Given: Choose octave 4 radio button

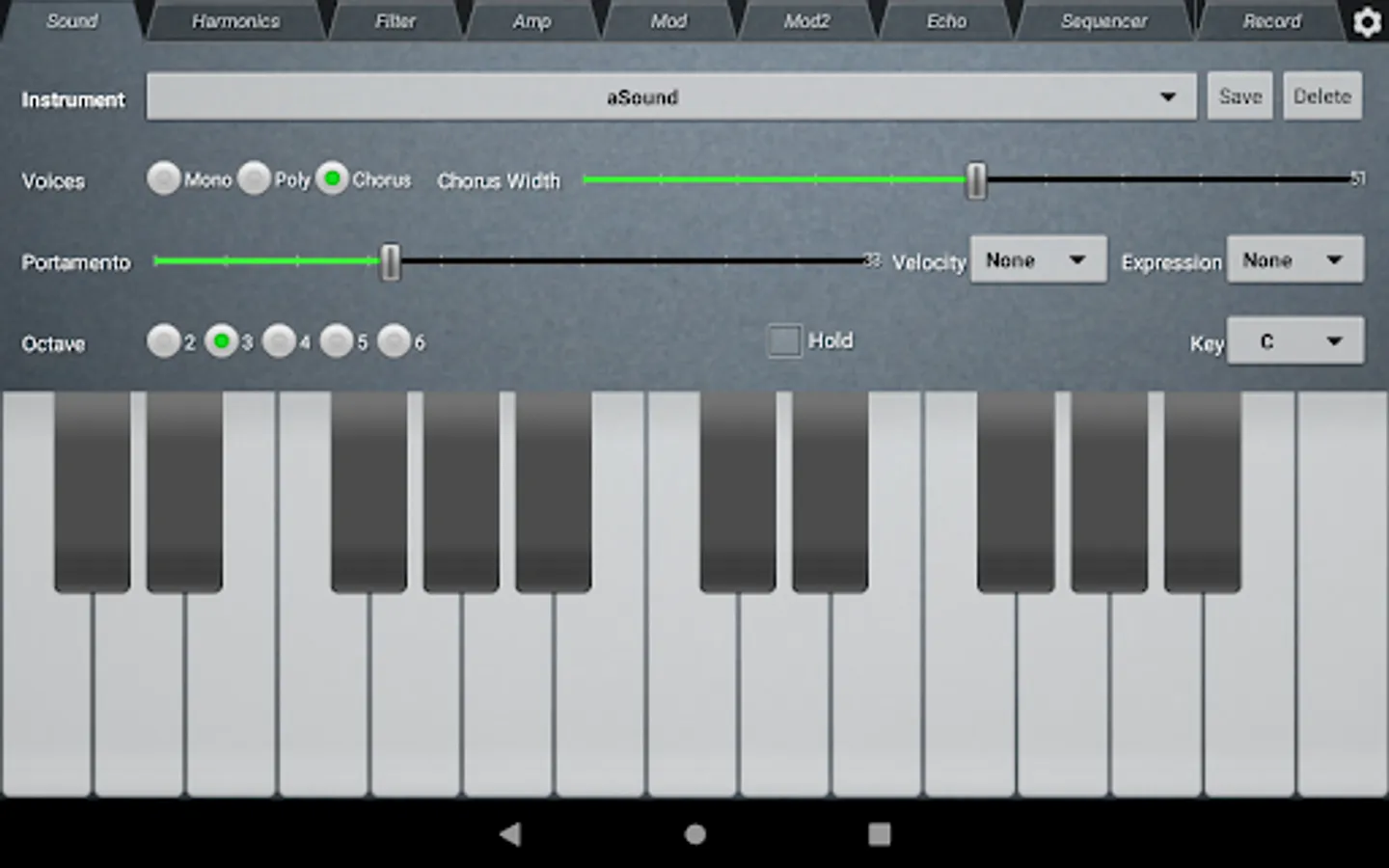Looking at the screenshot, I should tap(279, 341).
